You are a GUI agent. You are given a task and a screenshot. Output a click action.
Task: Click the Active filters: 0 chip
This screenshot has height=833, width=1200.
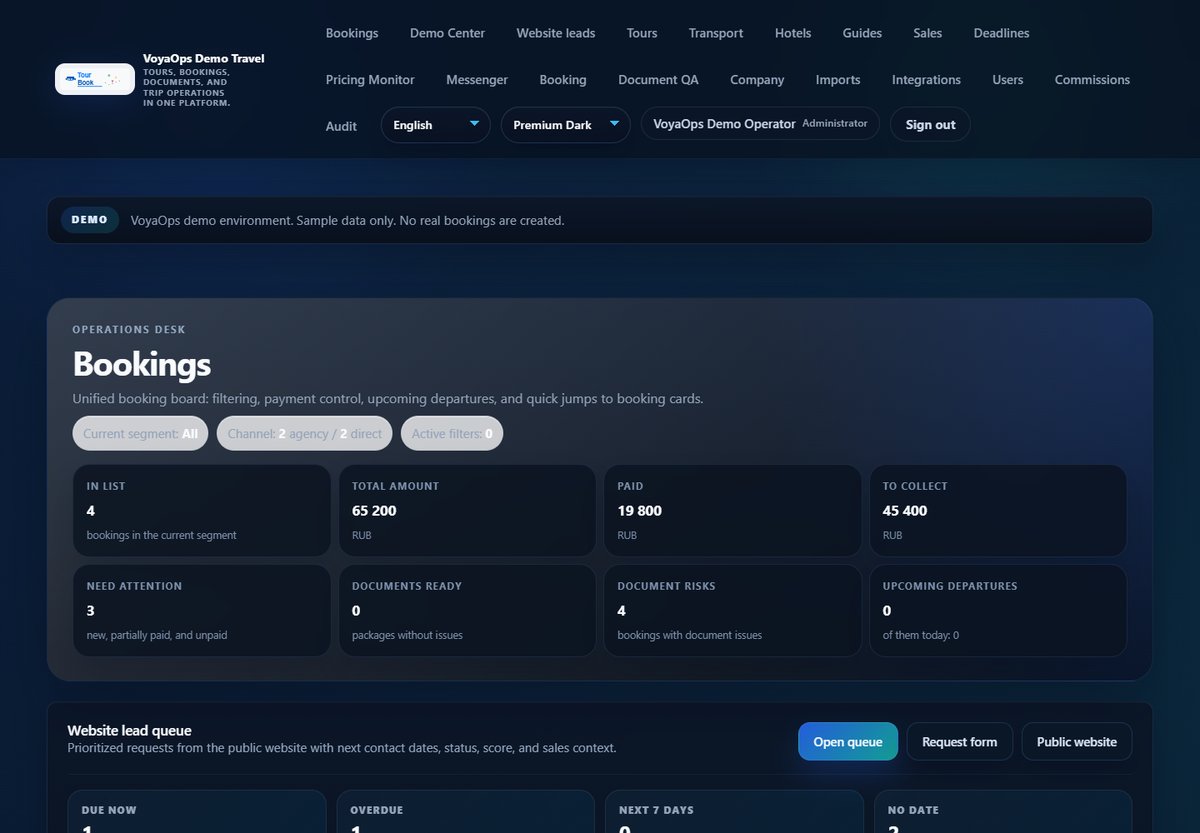452,434
